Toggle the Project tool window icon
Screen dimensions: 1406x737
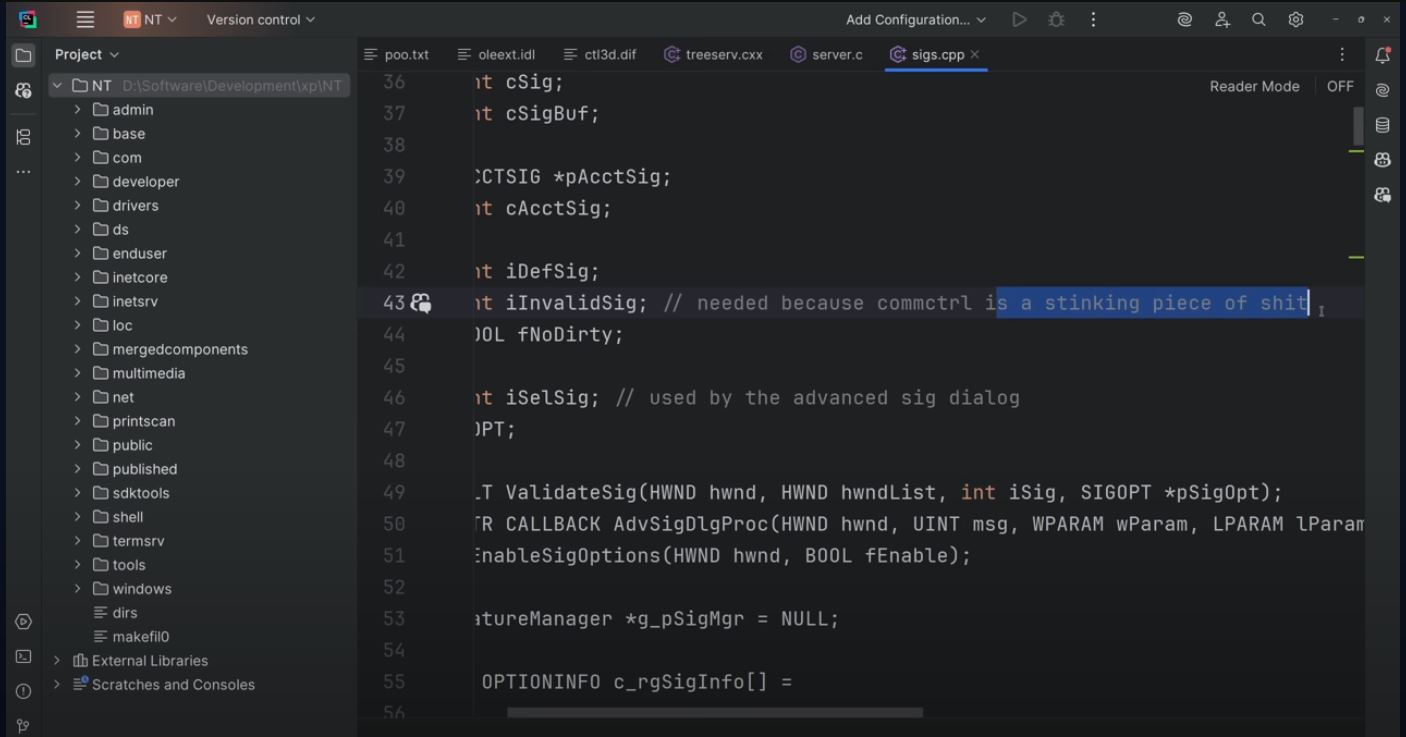[24, 55]
